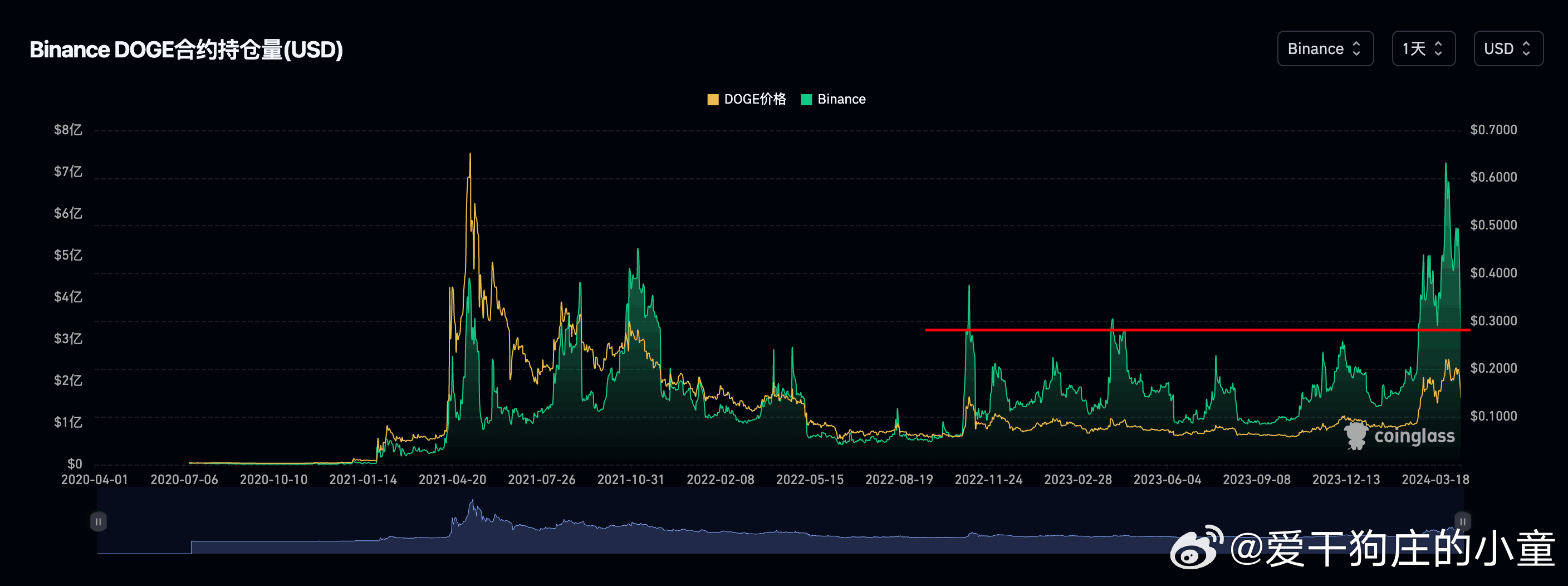Grab the right range slider handle

coord(1462,521)
